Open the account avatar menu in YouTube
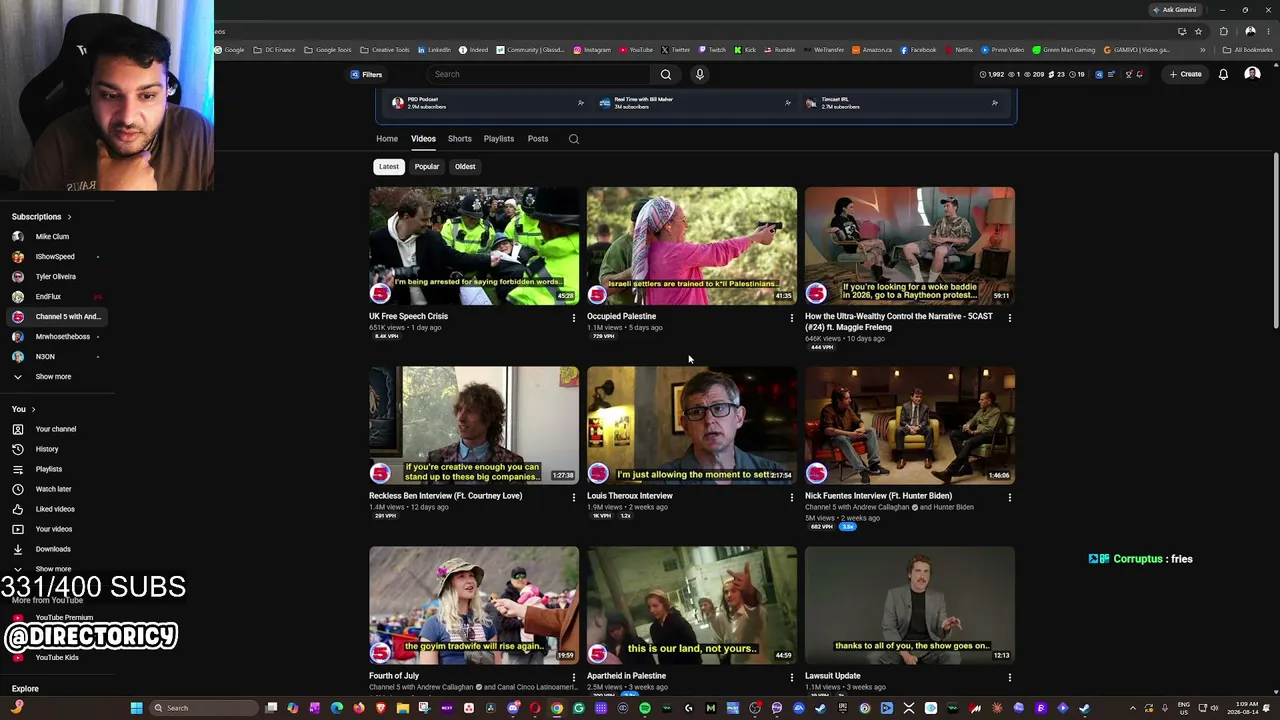Image resolution: width=1280 pixels, height=720 pixels. tap(1252, 74)
